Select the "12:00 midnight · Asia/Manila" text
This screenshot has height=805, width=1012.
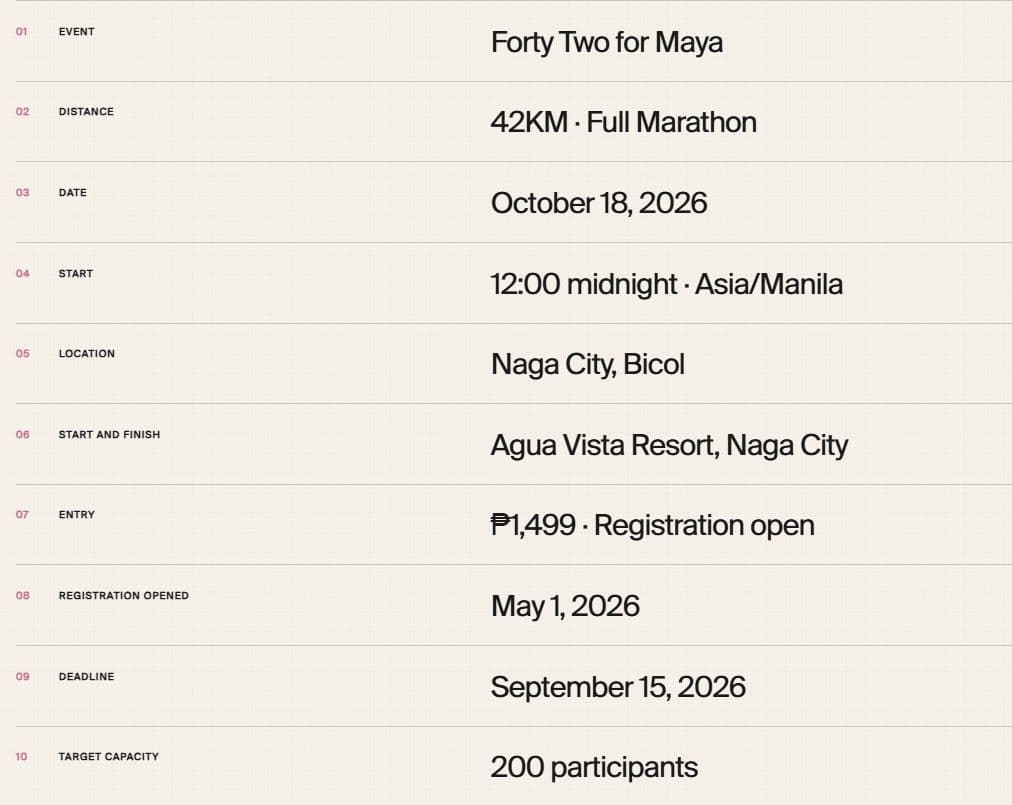click(x=666, y=285)
